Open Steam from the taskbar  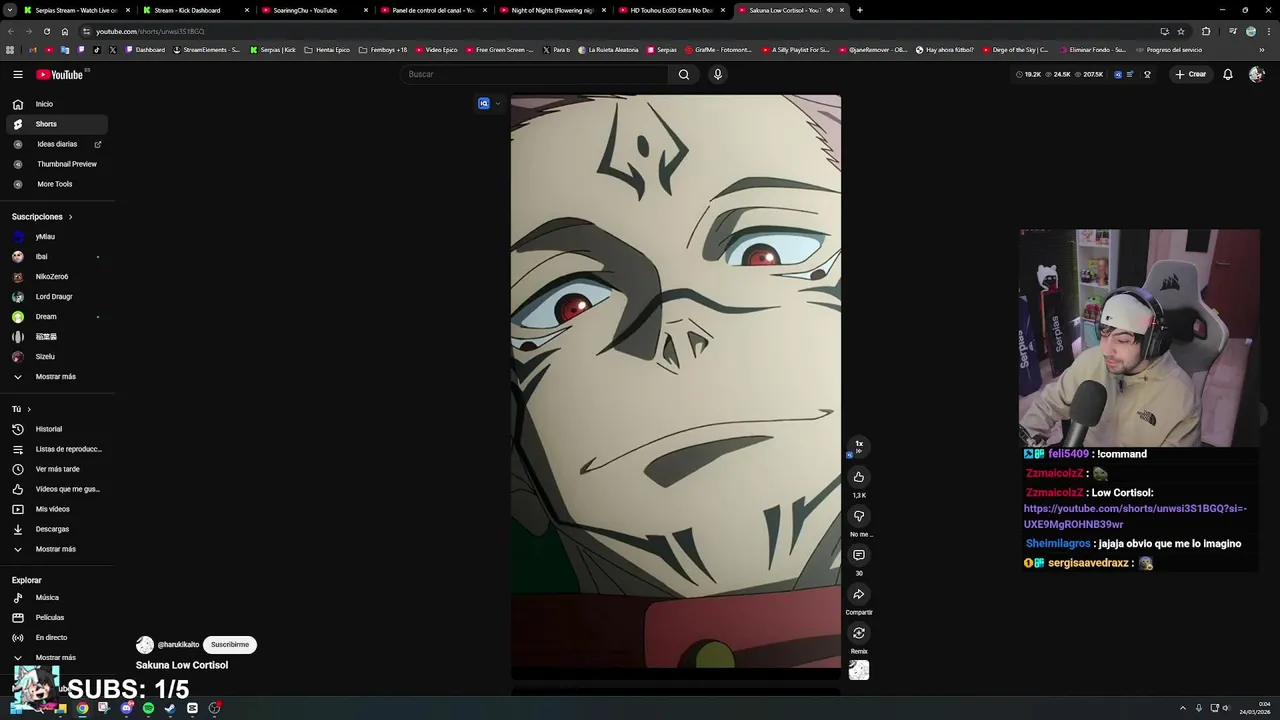(170, 708)
